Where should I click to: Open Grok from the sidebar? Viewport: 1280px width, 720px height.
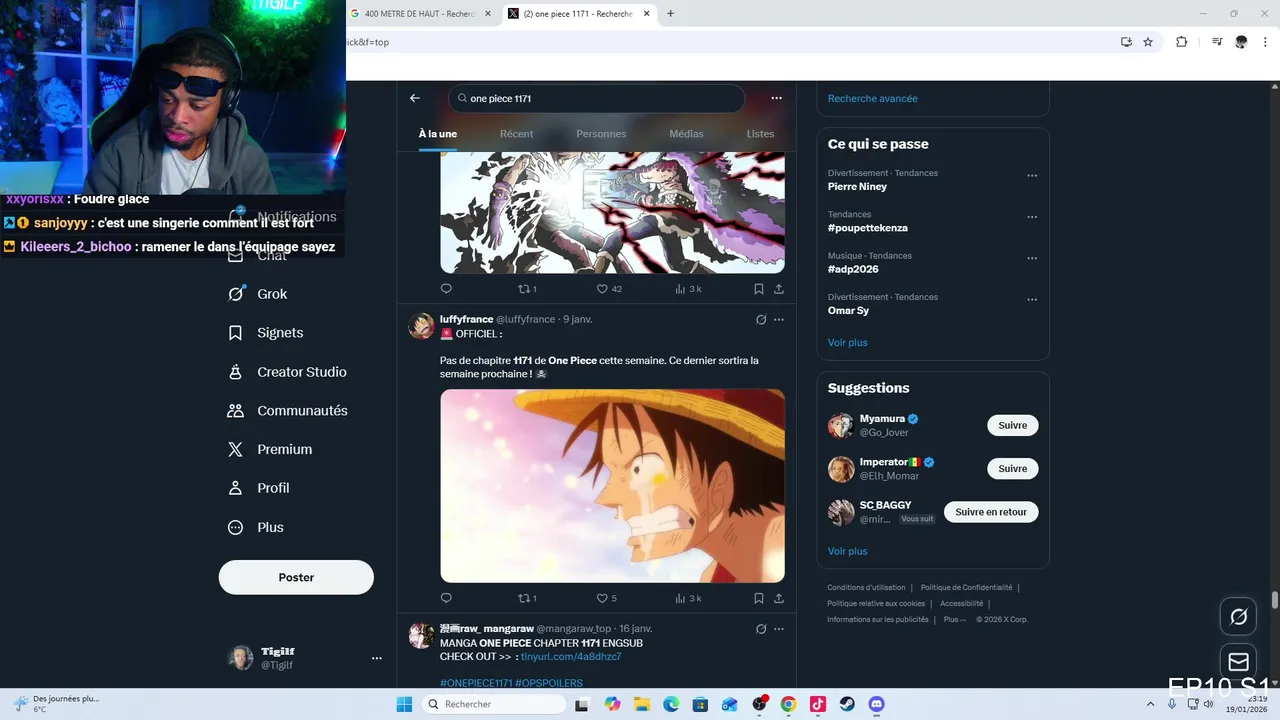point(257,294)
